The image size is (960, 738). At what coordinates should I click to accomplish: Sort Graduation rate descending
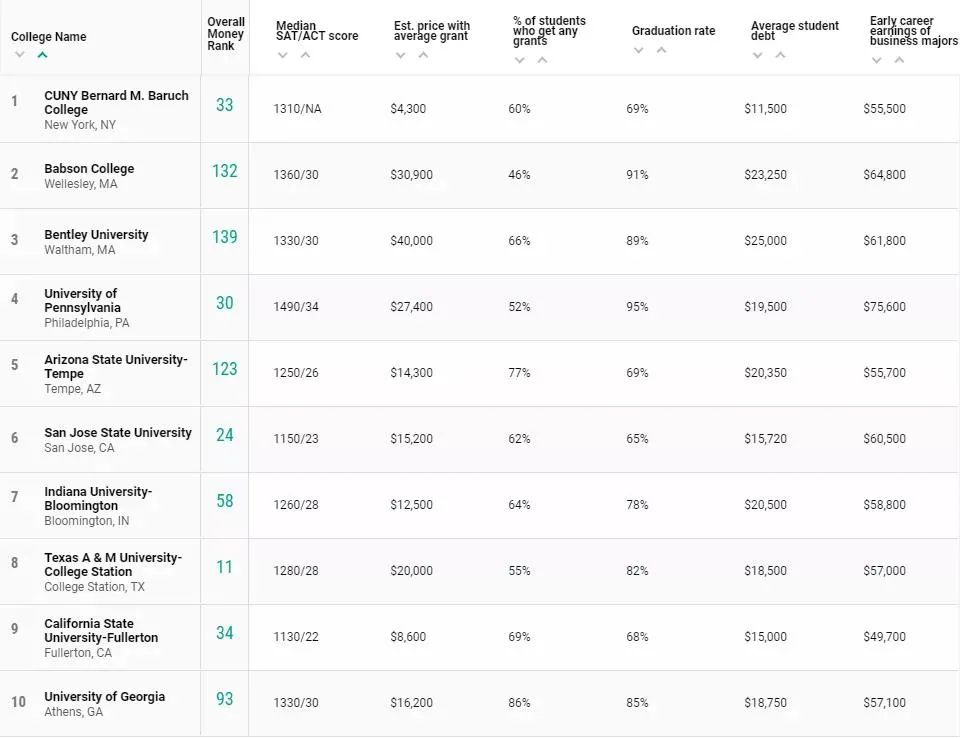tap(638, 50)
